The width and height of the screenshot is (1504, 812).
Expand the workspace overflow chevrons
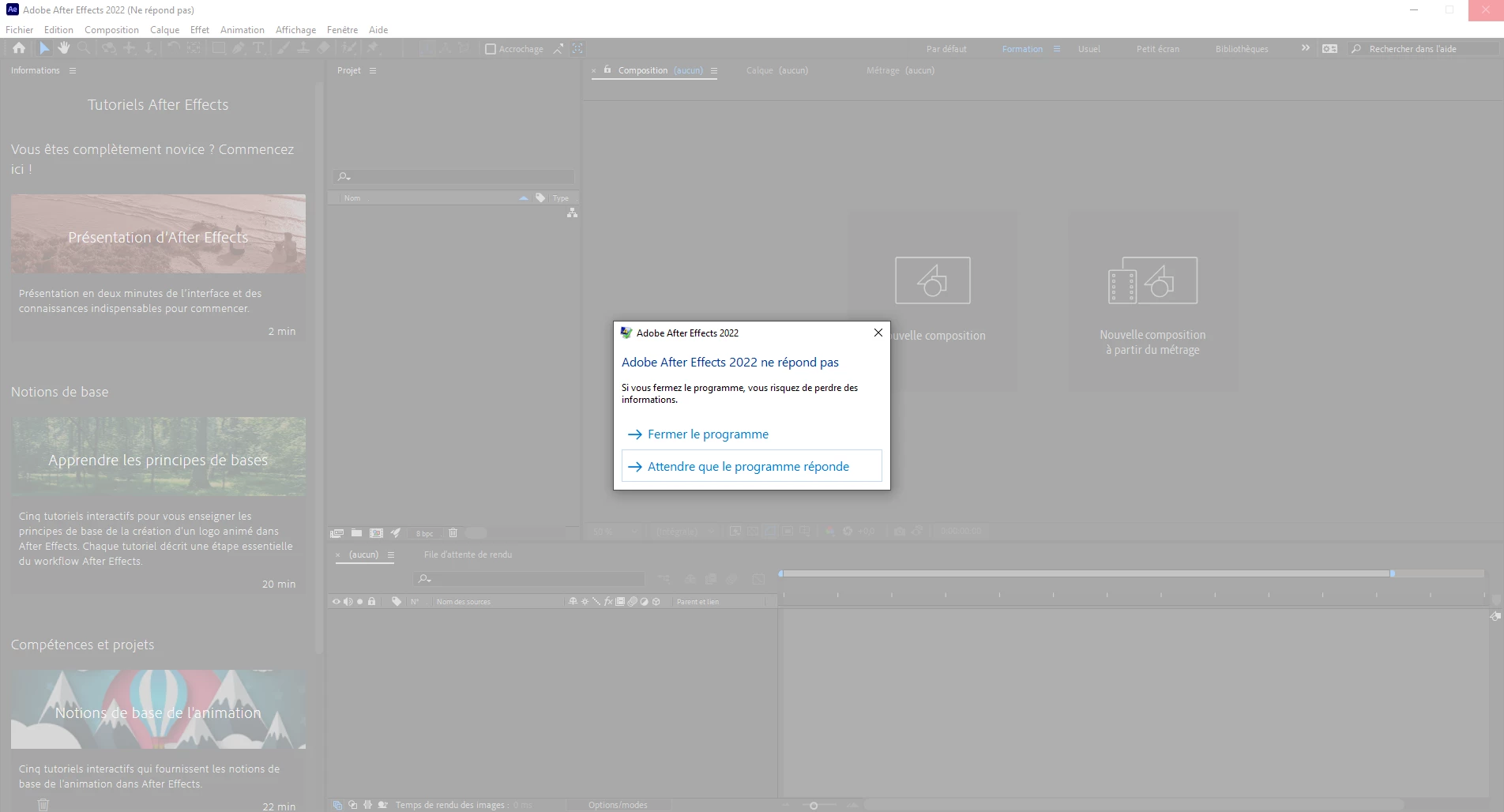point(1306,48)
